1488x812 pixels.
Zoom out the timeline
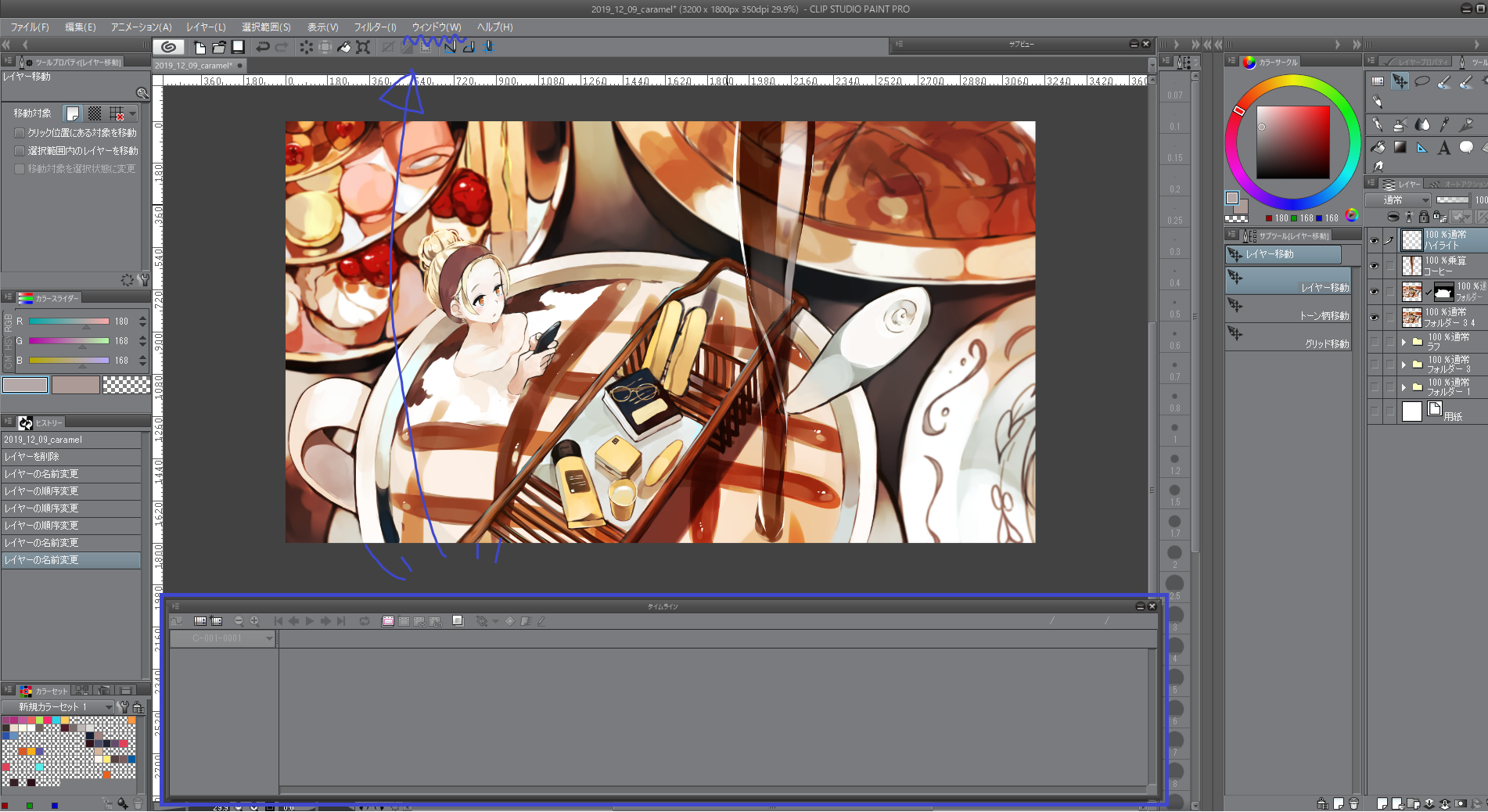coord(239,621)
